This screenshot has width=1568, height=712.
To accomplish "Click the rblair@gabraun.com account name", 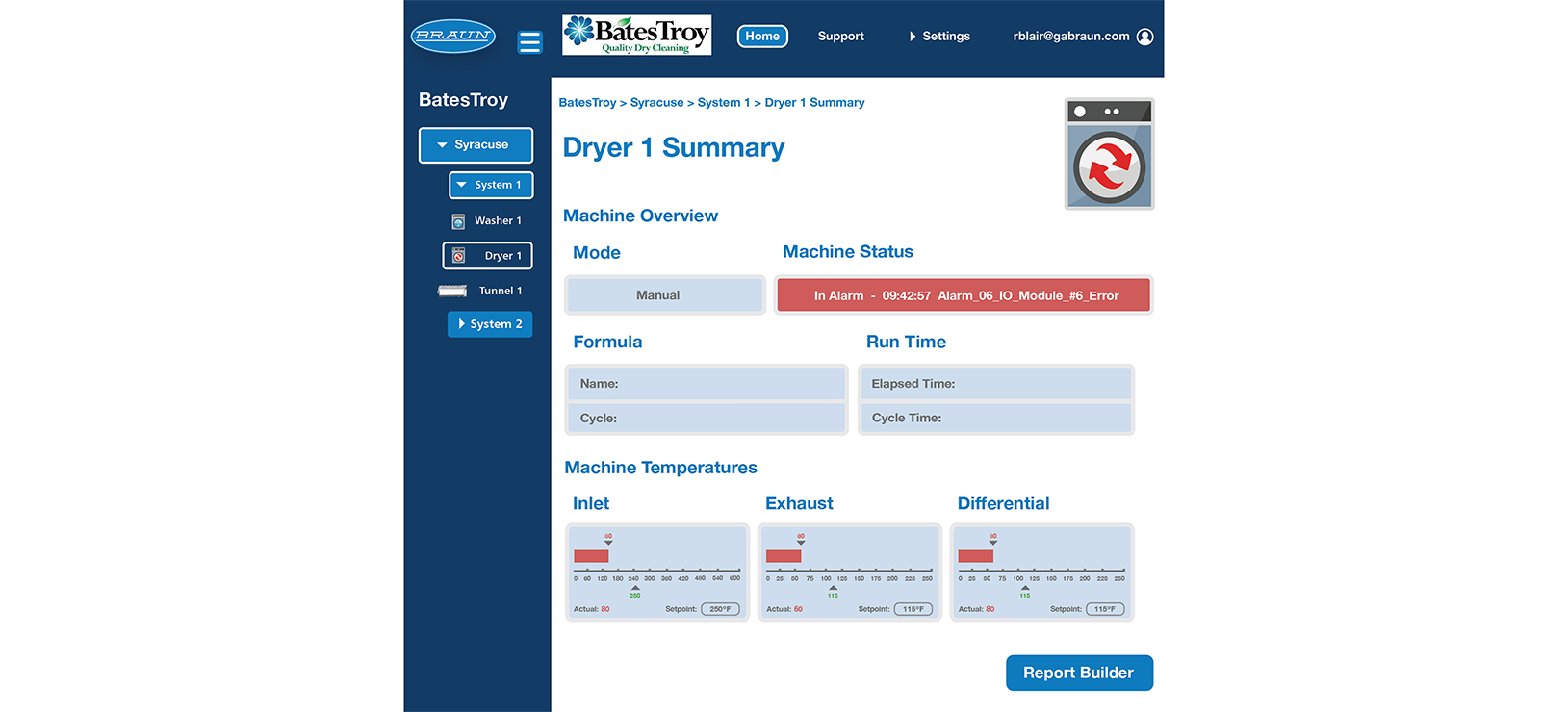I will [x=1071, y=37].
